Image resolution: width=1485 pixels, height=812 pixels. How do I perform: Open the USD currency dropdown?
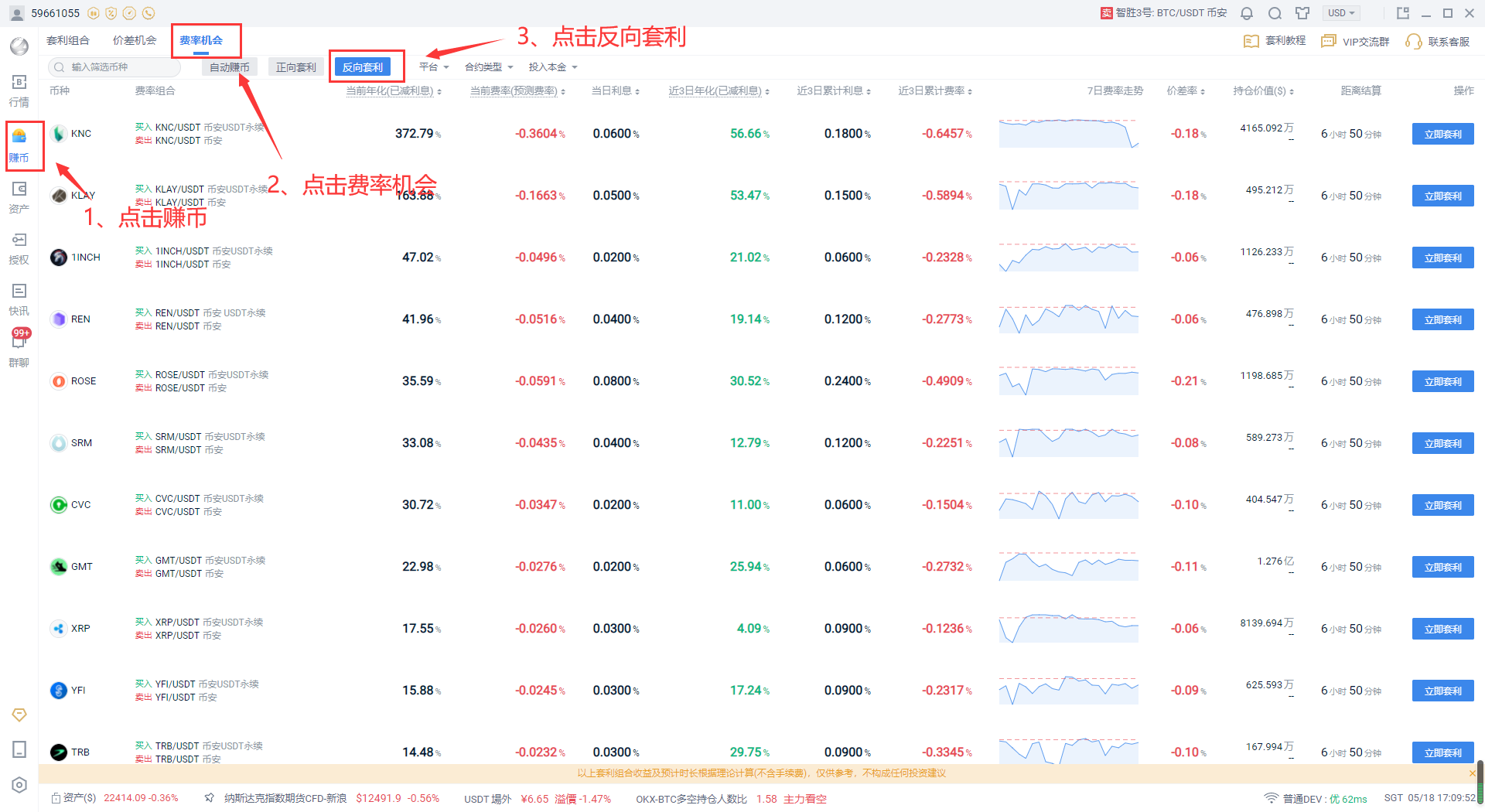point(1342,13)
